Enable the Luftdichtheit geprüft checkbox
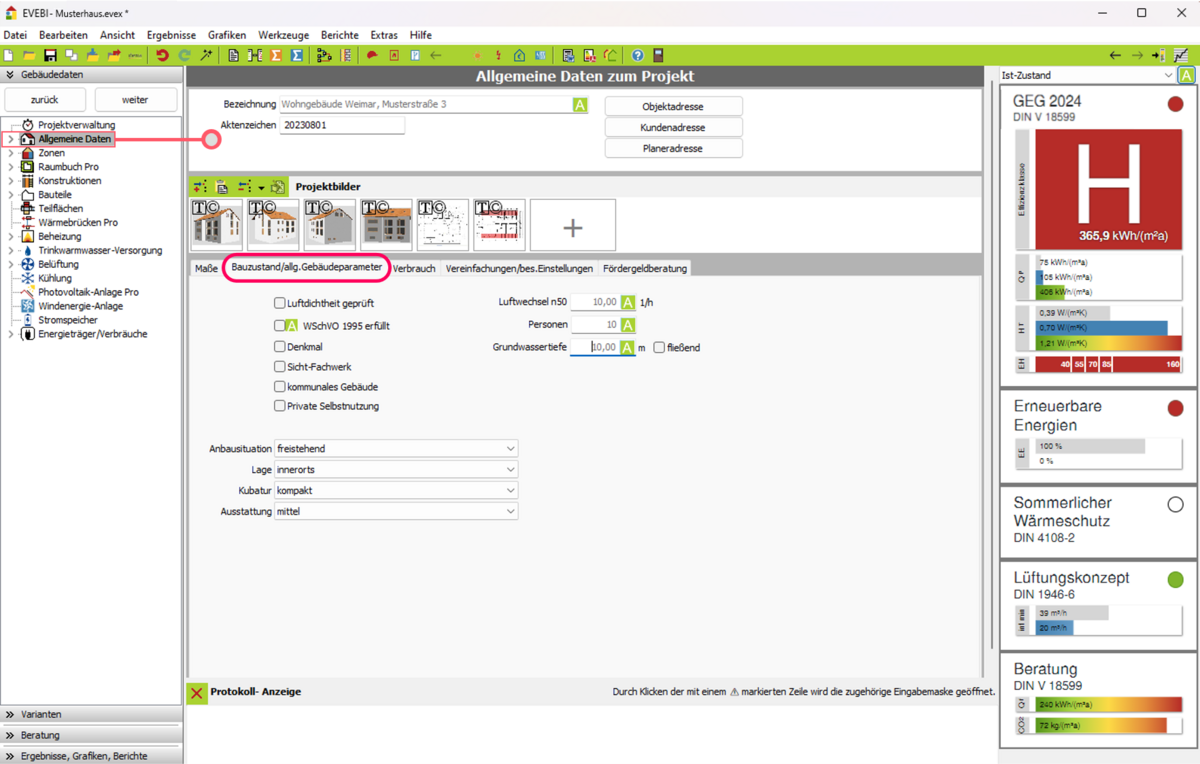The image size is (1200, 764). (x=280, y=303)
